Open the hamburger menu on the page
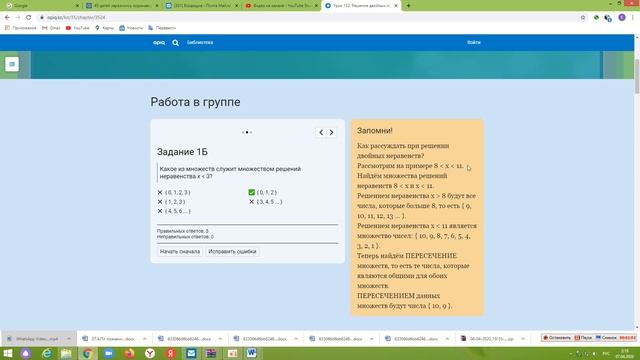Viewport: 640px width, 360px height. [x=12, y=64]
